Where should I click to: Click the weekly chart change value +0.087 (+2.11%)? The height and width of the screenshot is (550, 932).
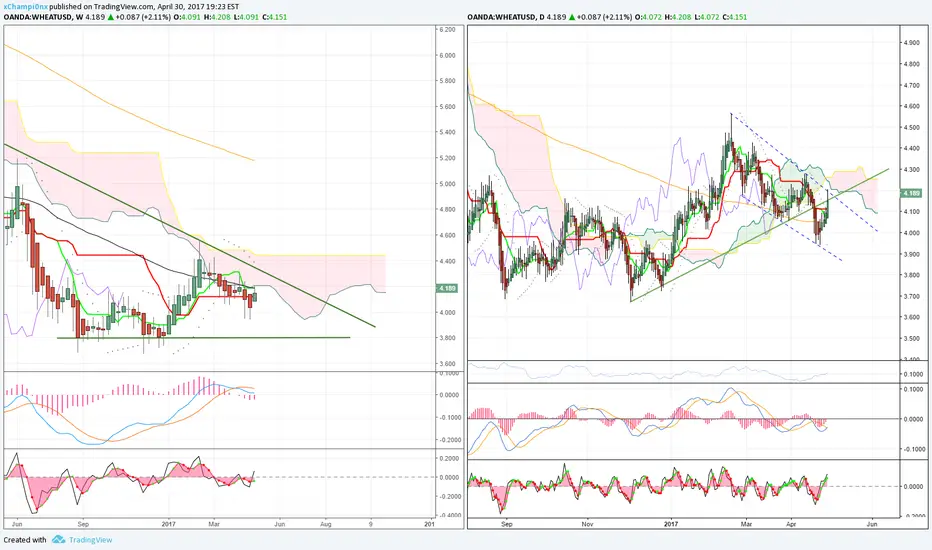144,17
